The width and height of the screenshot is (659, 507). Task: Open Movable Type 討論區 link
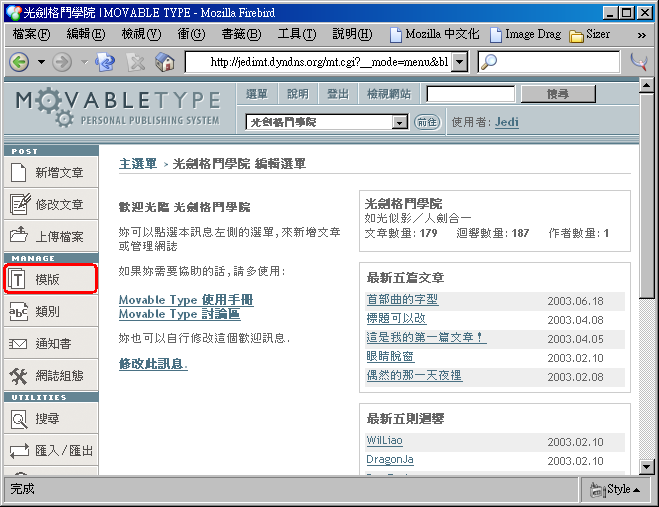pyautogui.click(x=180, y=314)
